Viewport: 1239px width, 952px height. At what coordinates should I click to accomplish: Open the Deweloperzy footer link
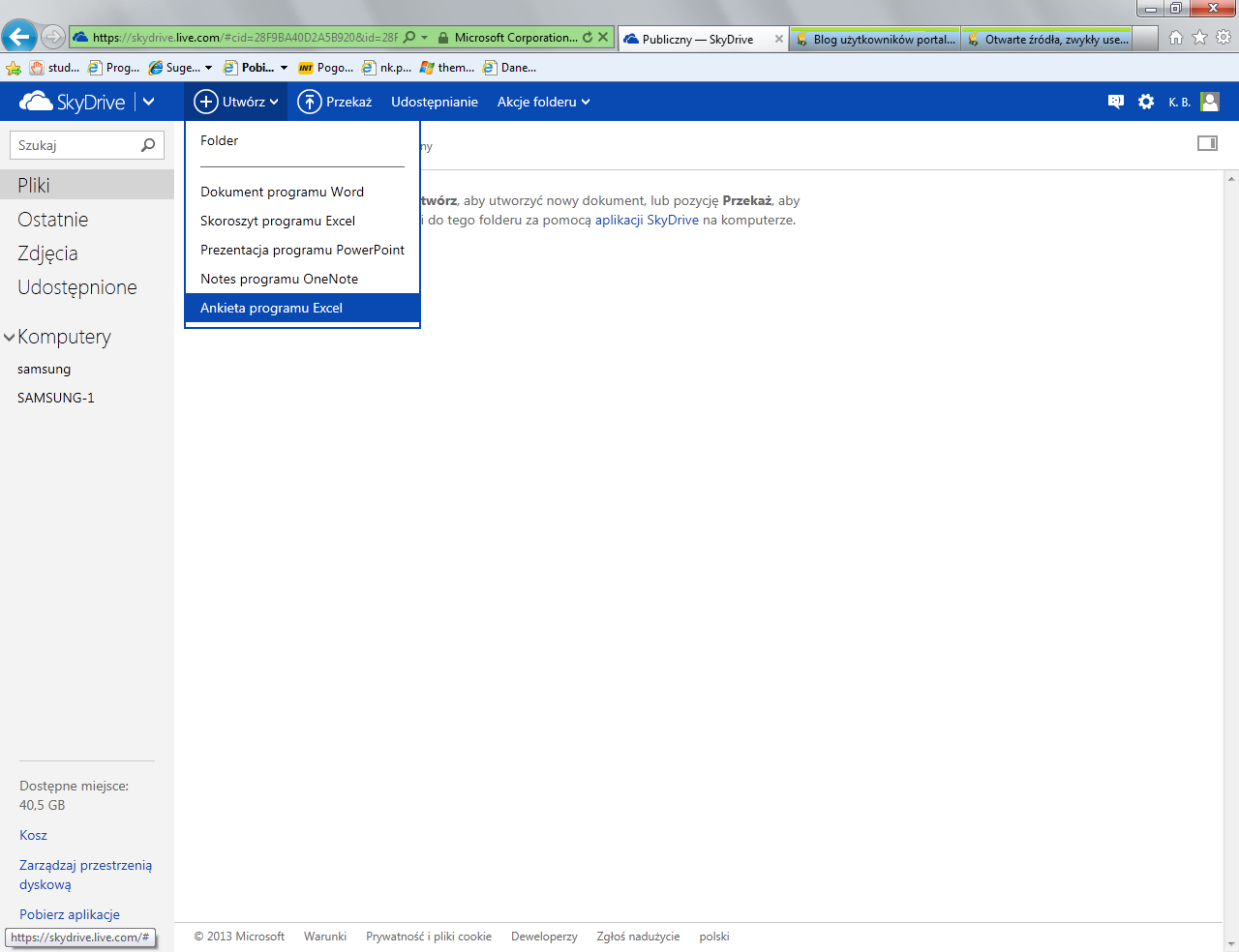point(544,937)
